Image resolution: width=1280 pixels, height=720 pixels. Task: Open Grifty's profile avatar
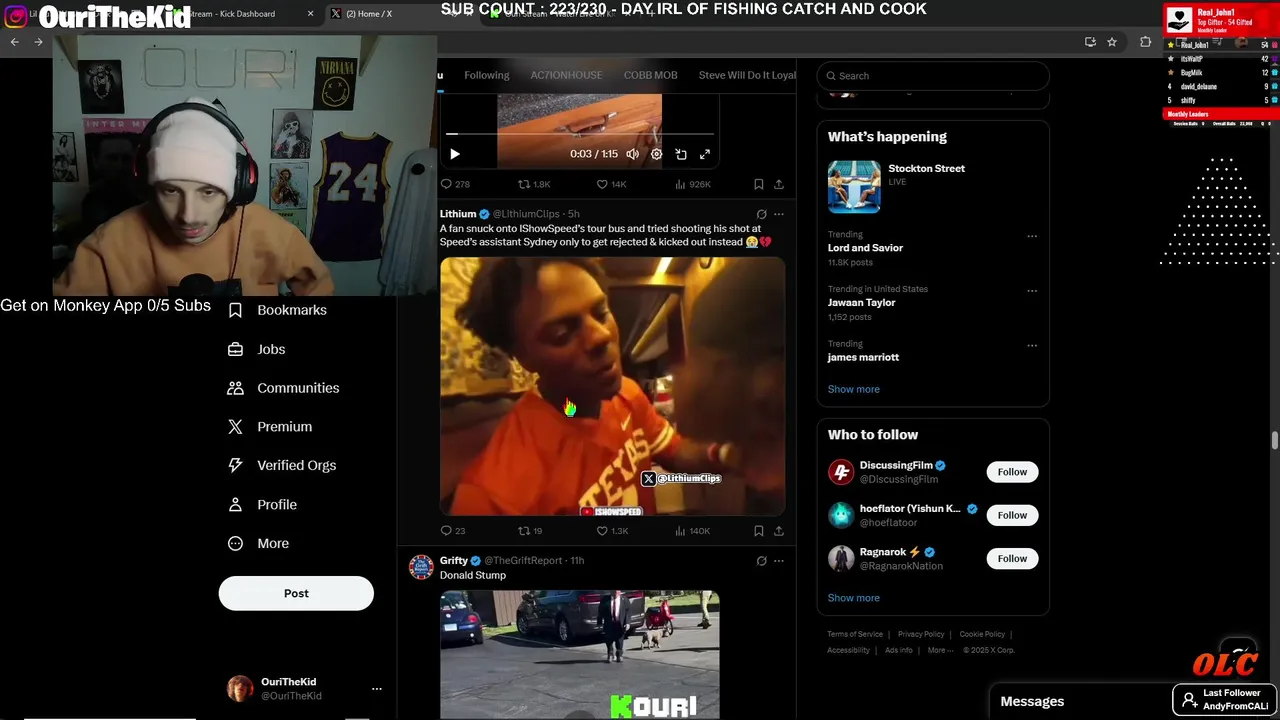pyautogui.click(x=421, y=567)
